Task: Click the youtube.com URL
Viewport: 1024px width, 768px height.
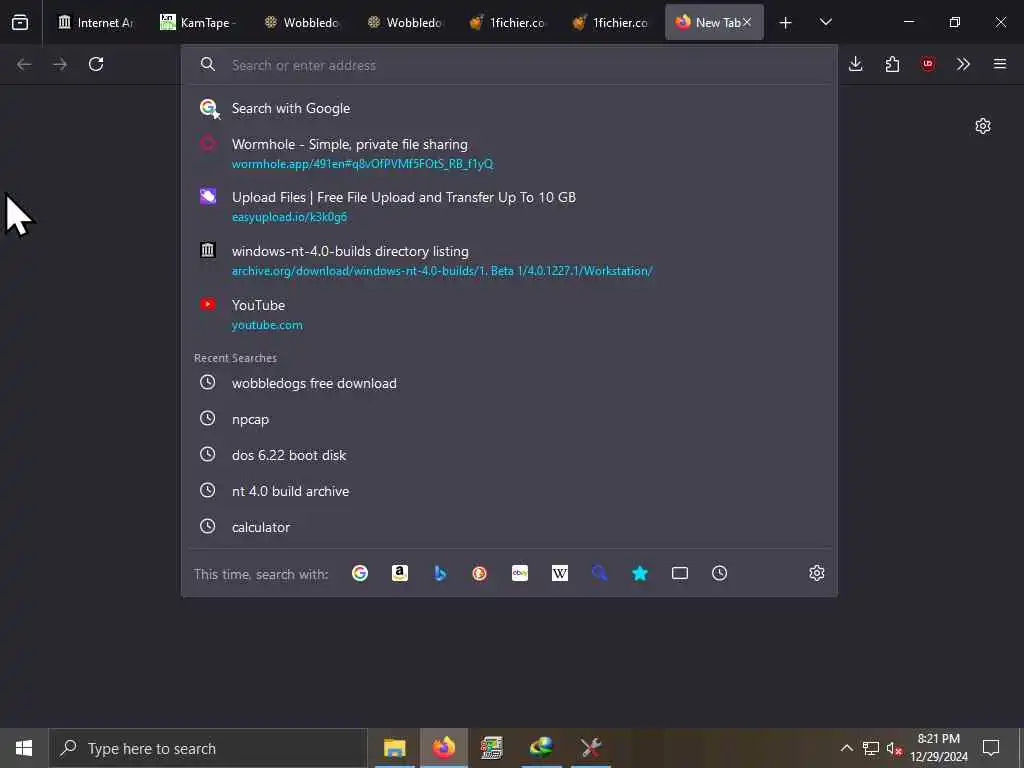Action: (x=267, y=325)
